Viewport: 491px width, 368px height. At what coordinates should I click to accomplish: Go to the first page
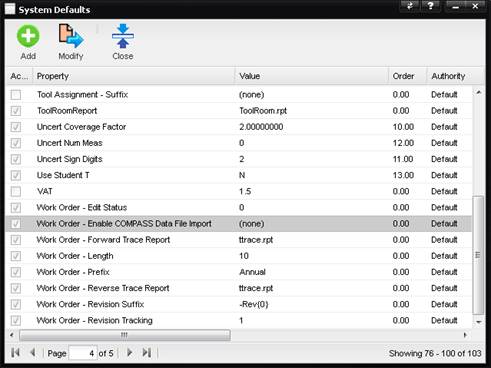[15, 352]
